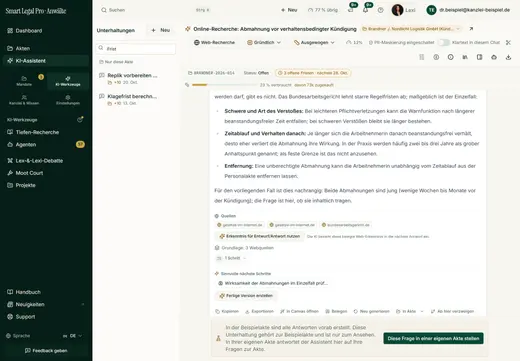Click the top bar Neu button

click(289, 10)
